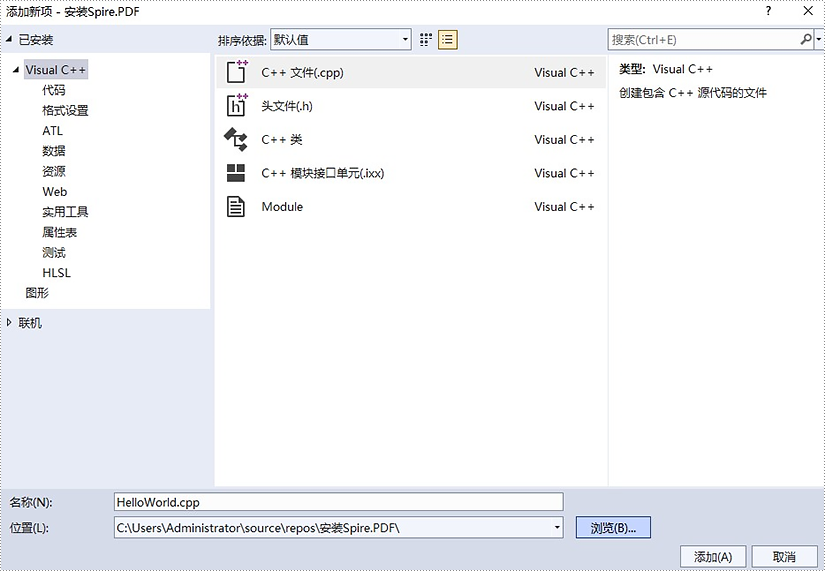
Task: Select Visual C++ in the category tree
Action: tap(55, 69)
